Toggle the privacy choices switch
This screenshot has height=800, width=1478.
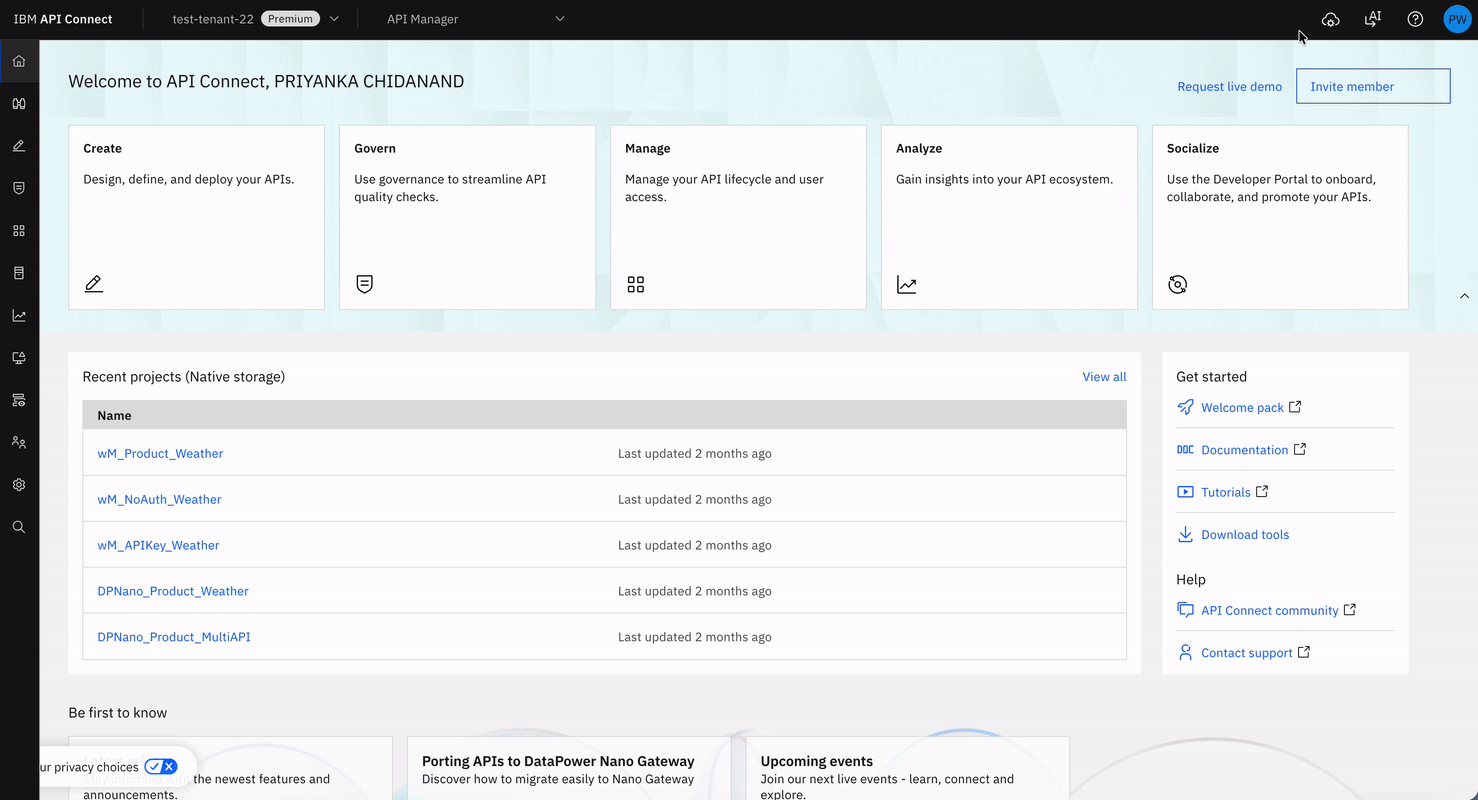click(x=161, y=767)
